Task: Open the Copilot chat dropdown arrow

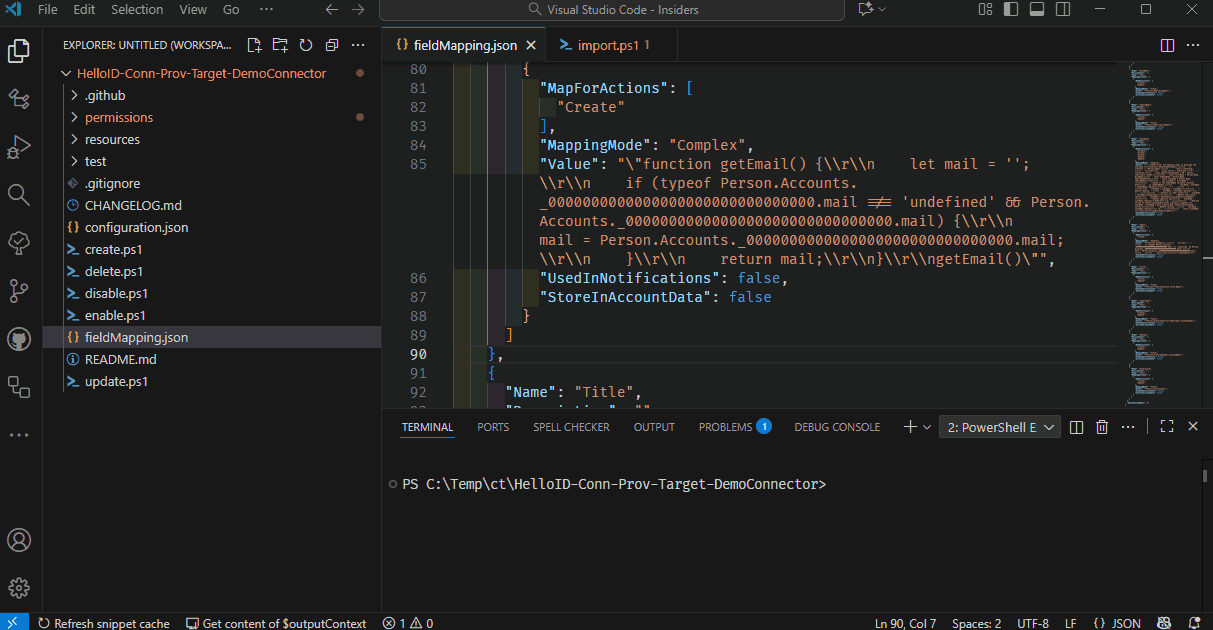Action: (884, 9)
